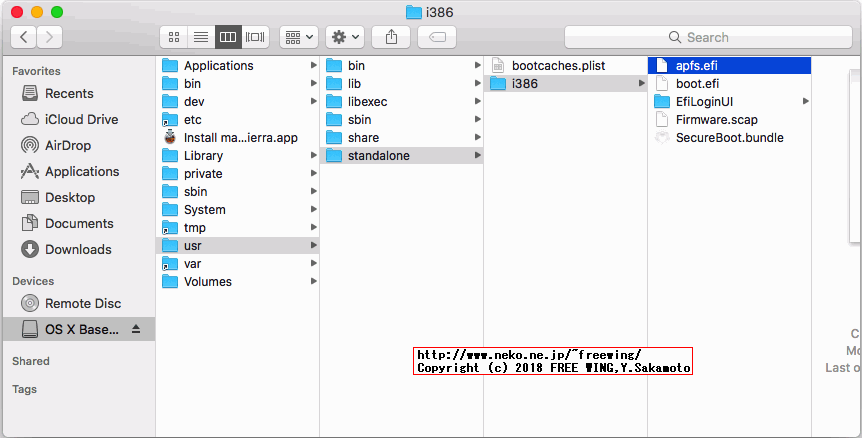
Task: Switch to list view
Action: point(201,37)
